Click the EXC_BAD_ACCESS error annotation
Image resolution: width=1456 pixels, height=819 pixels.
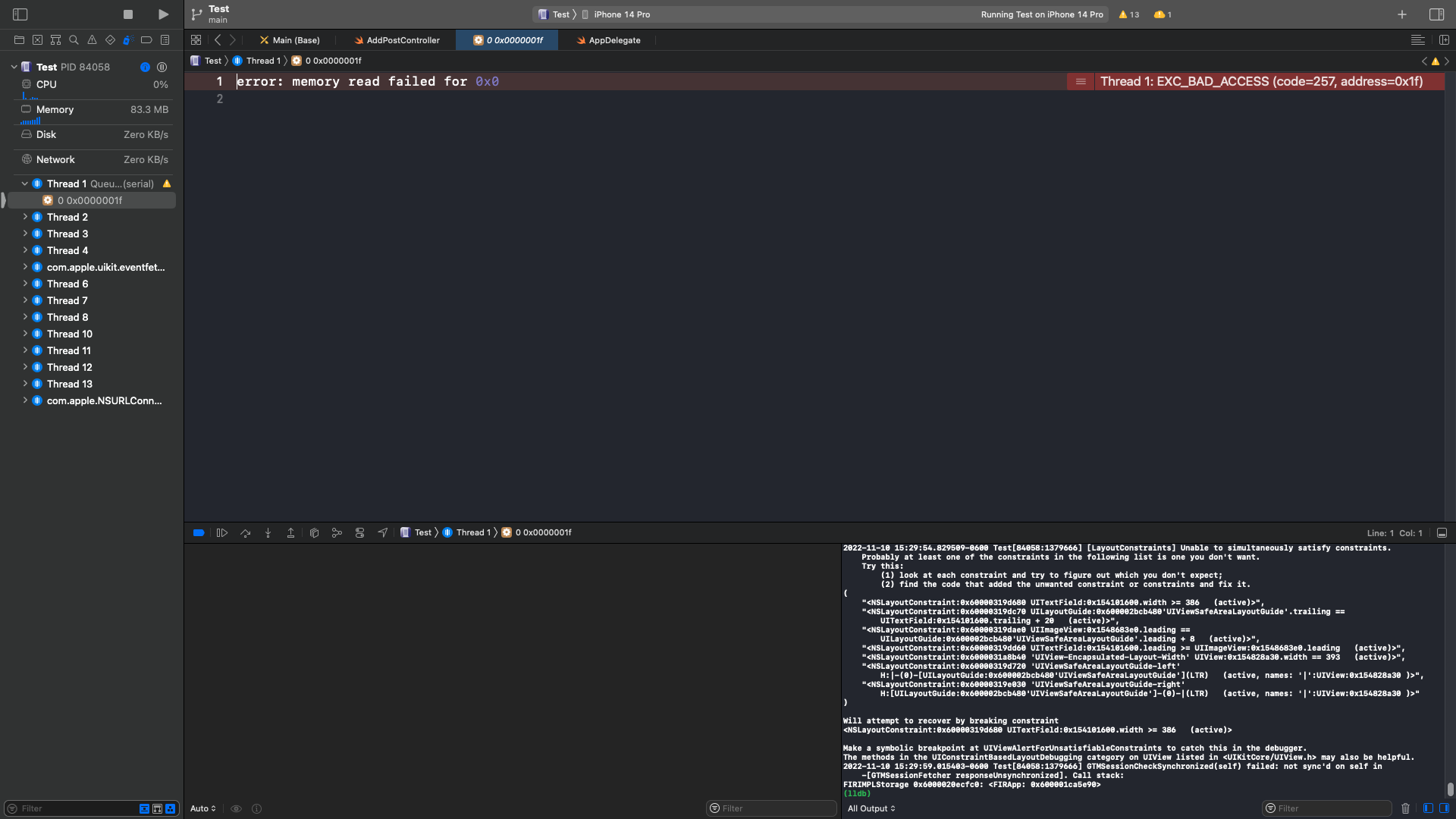pyautogui.click(x=1260, y=81)
